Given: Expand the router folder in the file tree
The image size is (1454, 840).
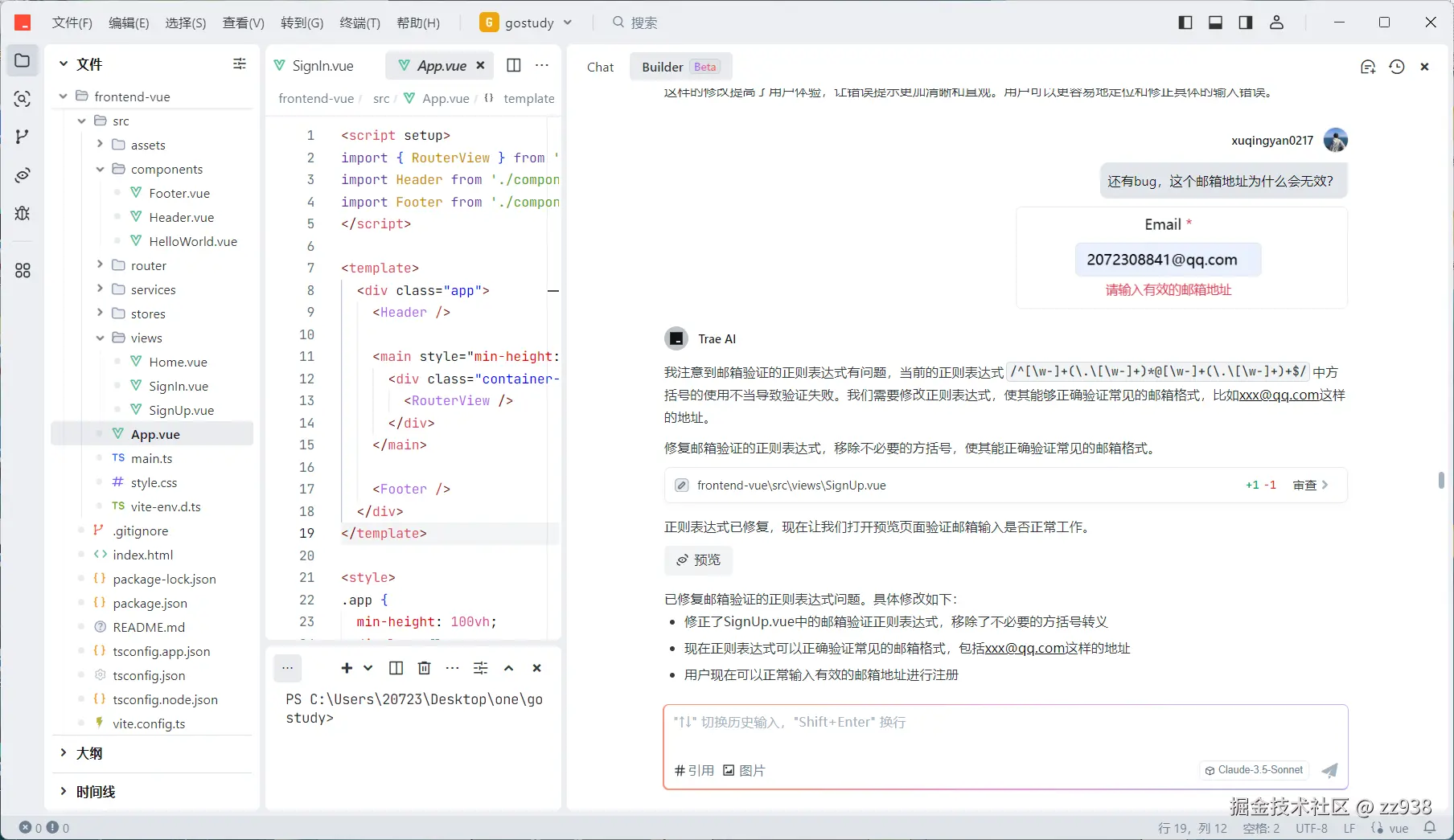Looking at the screenshot, I should (x=147, y=265).
